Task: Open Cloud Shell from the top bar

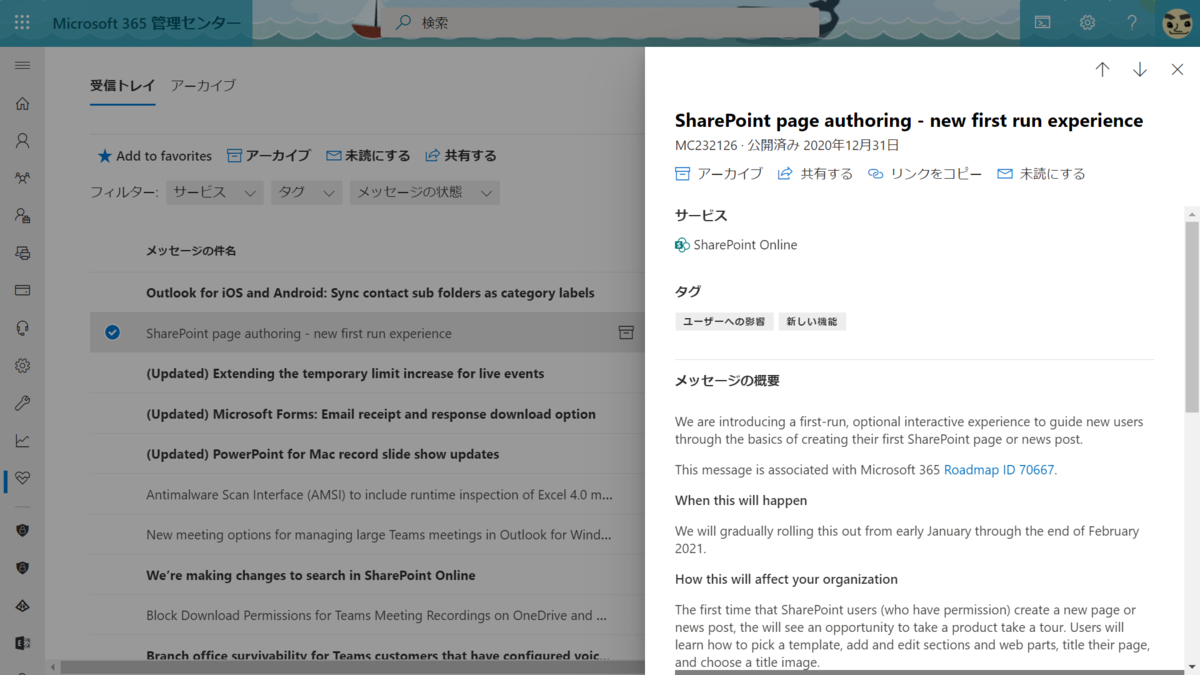Action: click(1042, 22)
